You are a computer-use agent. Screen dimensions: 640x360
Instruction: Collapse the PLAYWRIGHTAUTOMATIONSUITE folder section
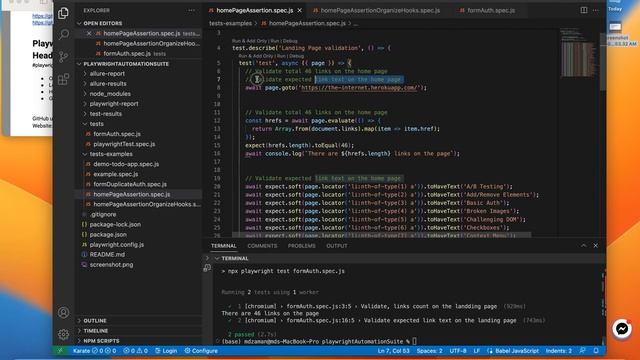pos(139,64)
